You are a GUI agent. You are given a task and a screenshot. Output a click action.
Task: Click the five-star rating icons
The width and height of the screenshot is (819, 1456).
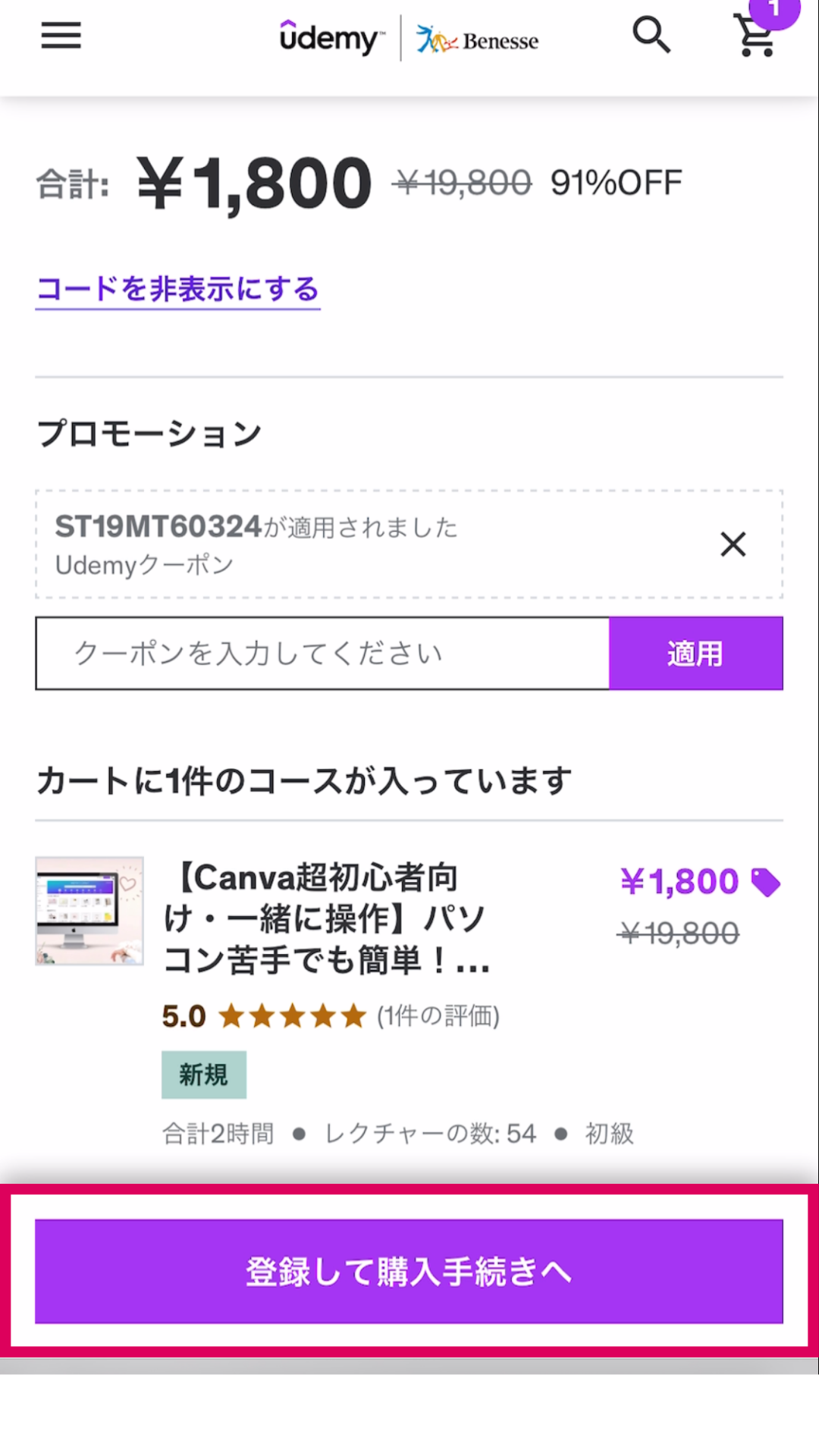pos(293,1016)
